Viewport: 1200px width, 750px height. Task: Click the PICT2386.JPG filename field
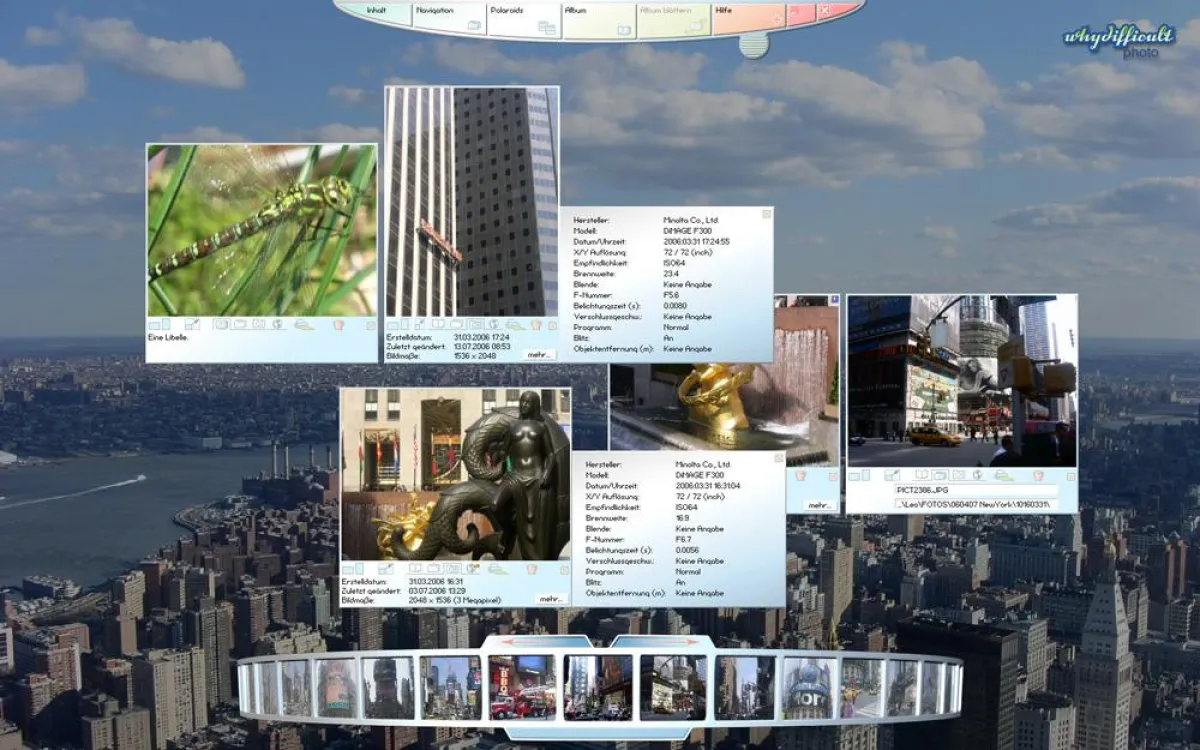pos(975,491)
